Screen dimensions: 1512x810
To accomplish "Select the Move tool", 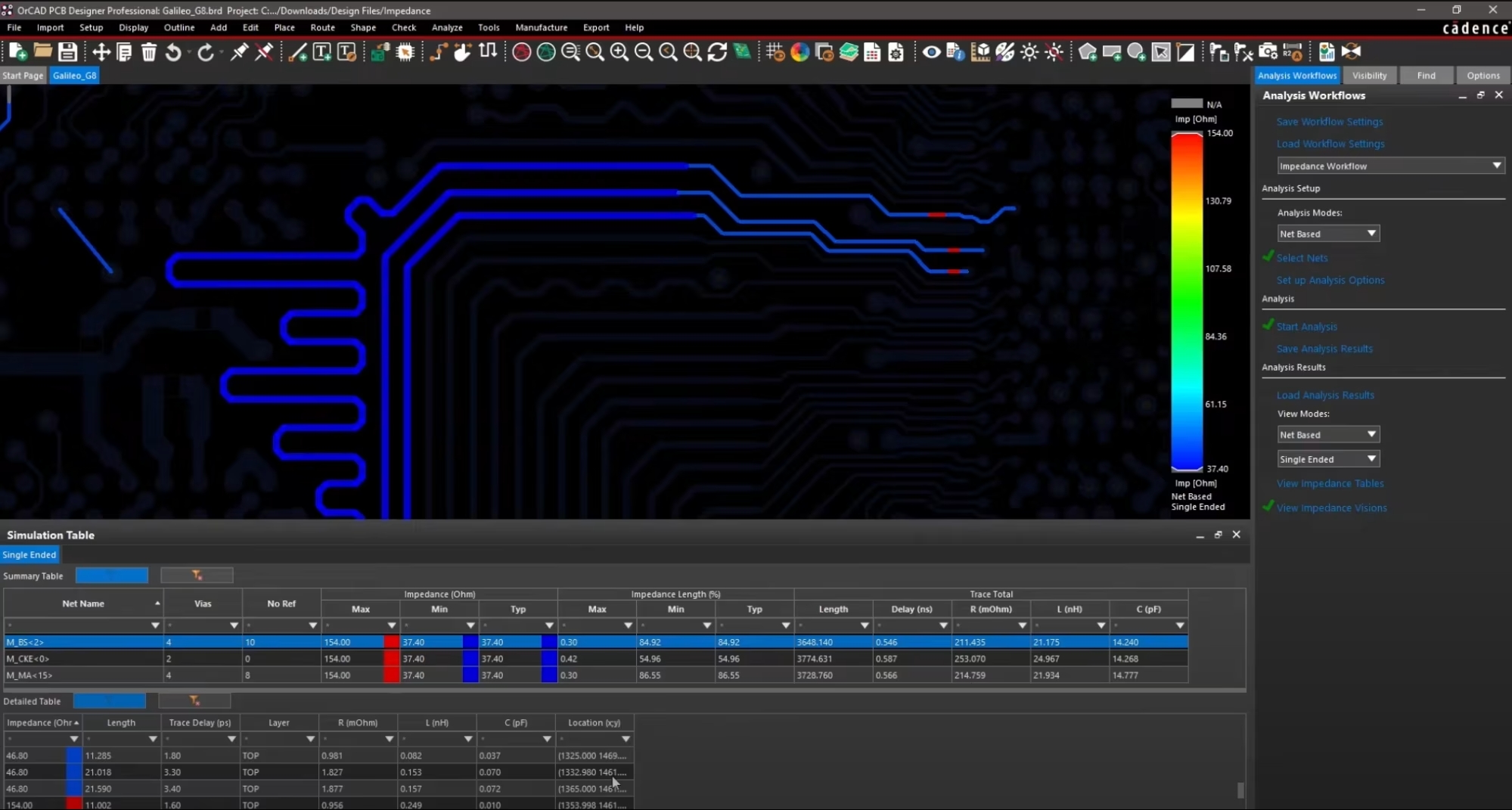I will click(101, 51).
